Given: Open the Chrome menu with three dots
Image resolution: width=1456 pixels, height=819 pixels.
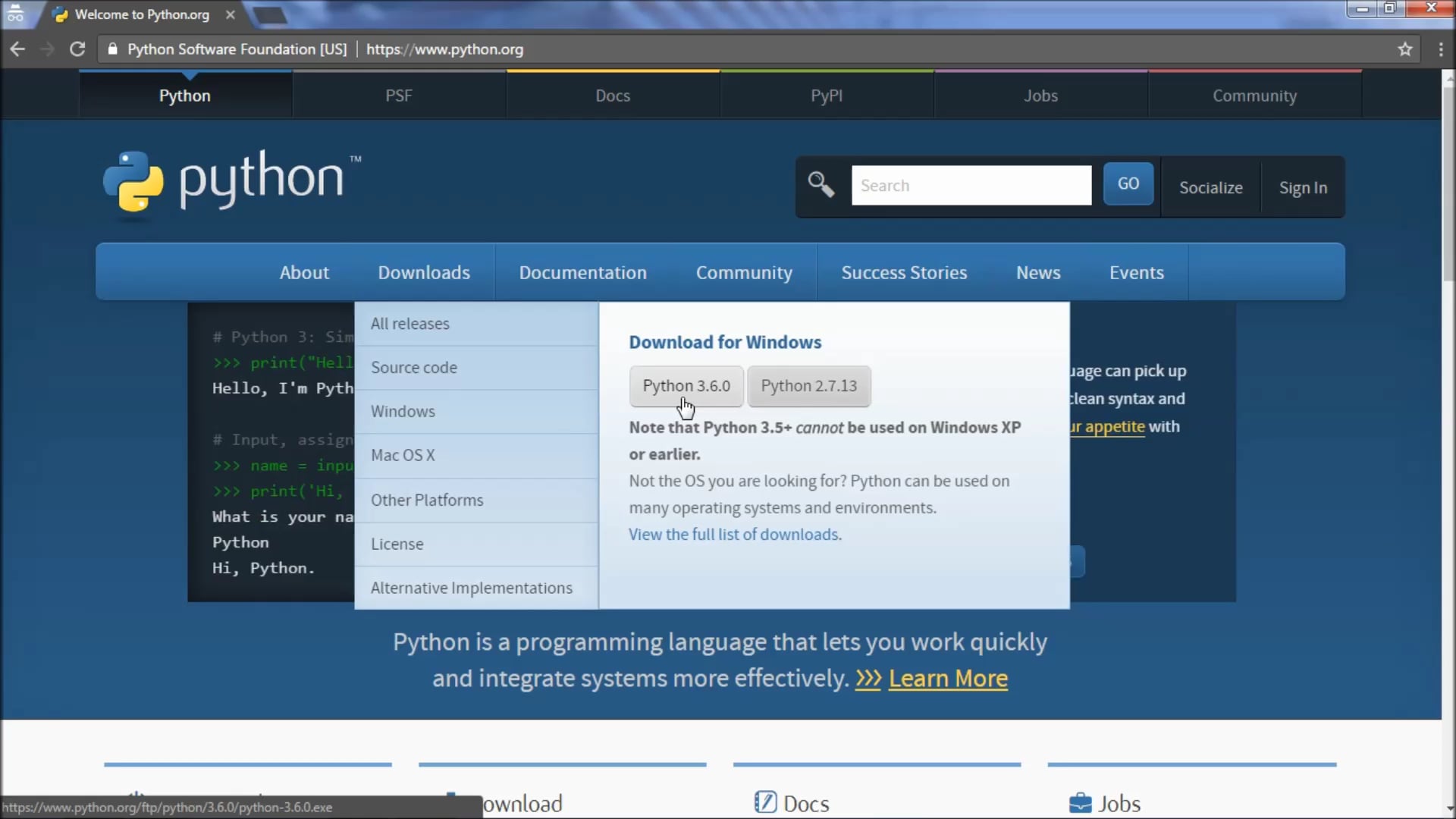Looking at the screenshot, I should [1439, 49].
